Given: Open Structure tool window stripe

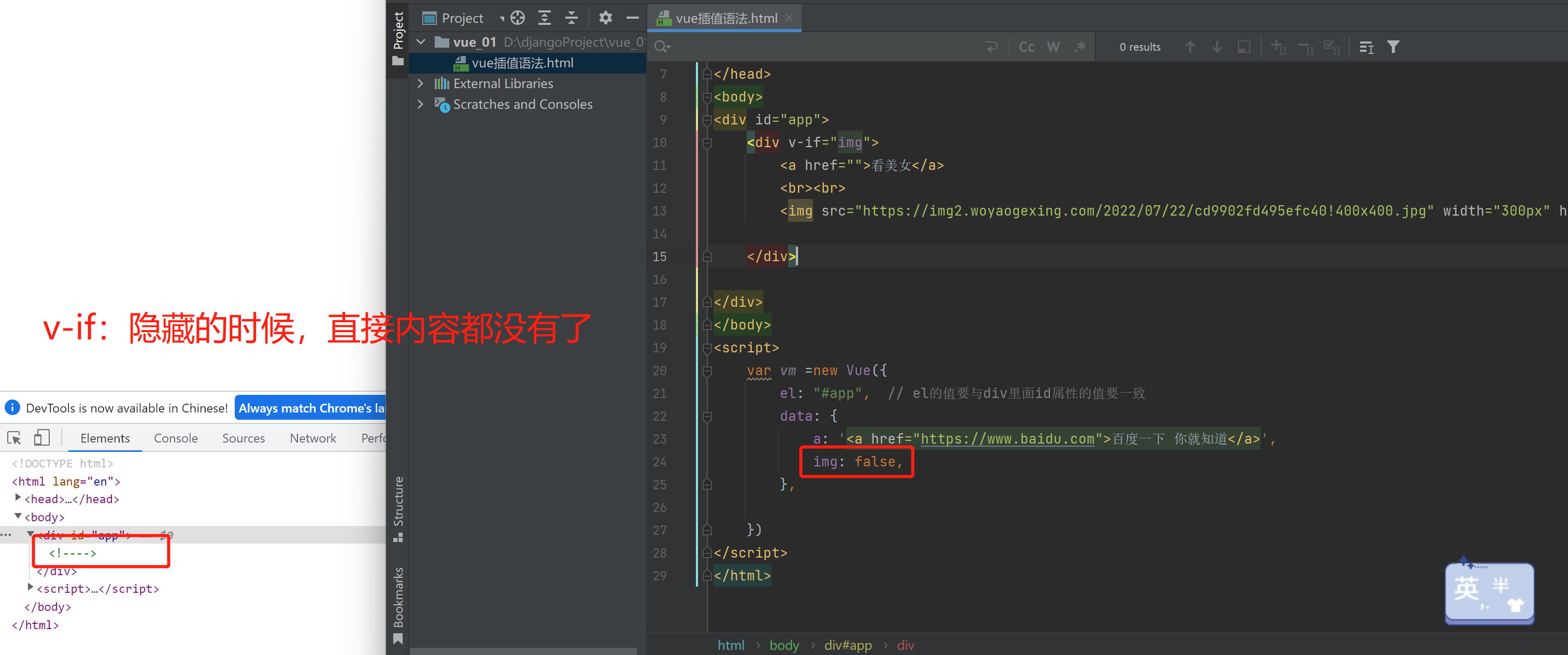Looking at the screenshot, I should 398,509.
